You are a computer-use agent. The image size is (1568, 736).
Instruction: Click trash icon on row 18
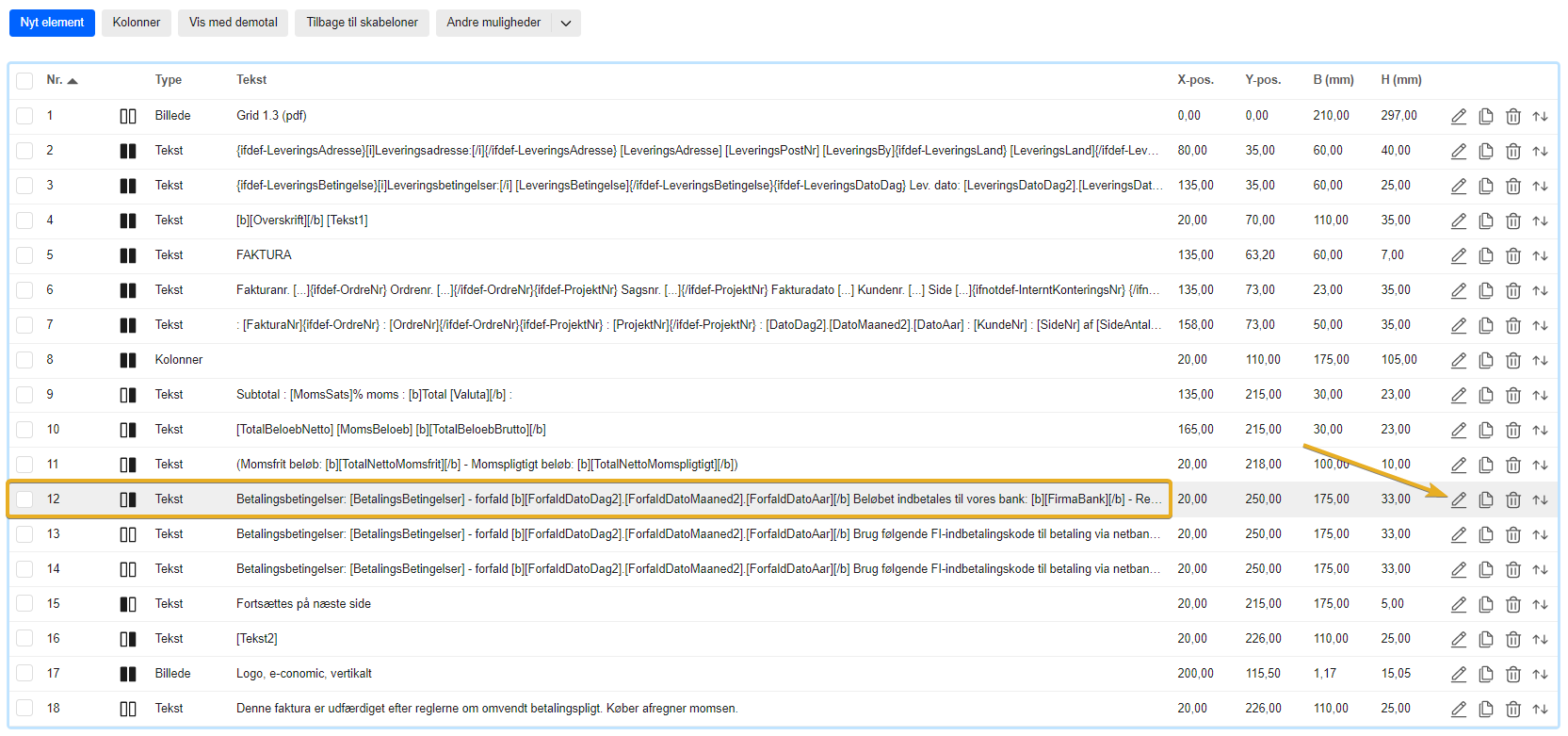(1512, 709)
